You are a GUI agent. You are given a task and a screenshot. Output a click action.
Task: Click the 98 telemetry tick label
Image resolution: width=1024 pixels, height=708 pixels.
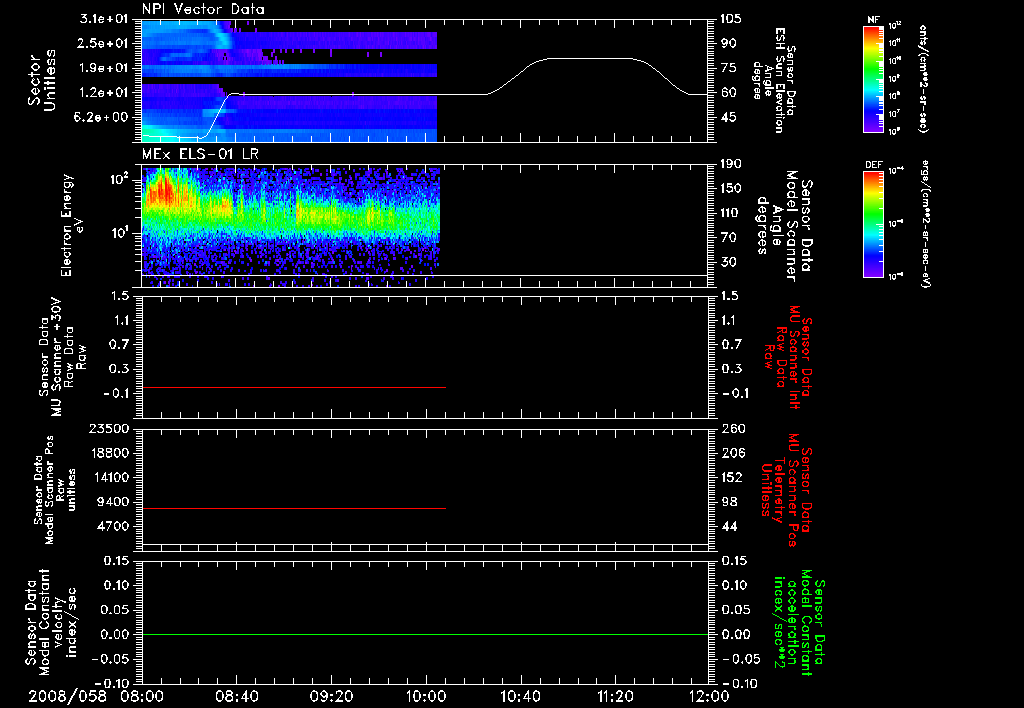pyautogui.click(x=728, y=502)
